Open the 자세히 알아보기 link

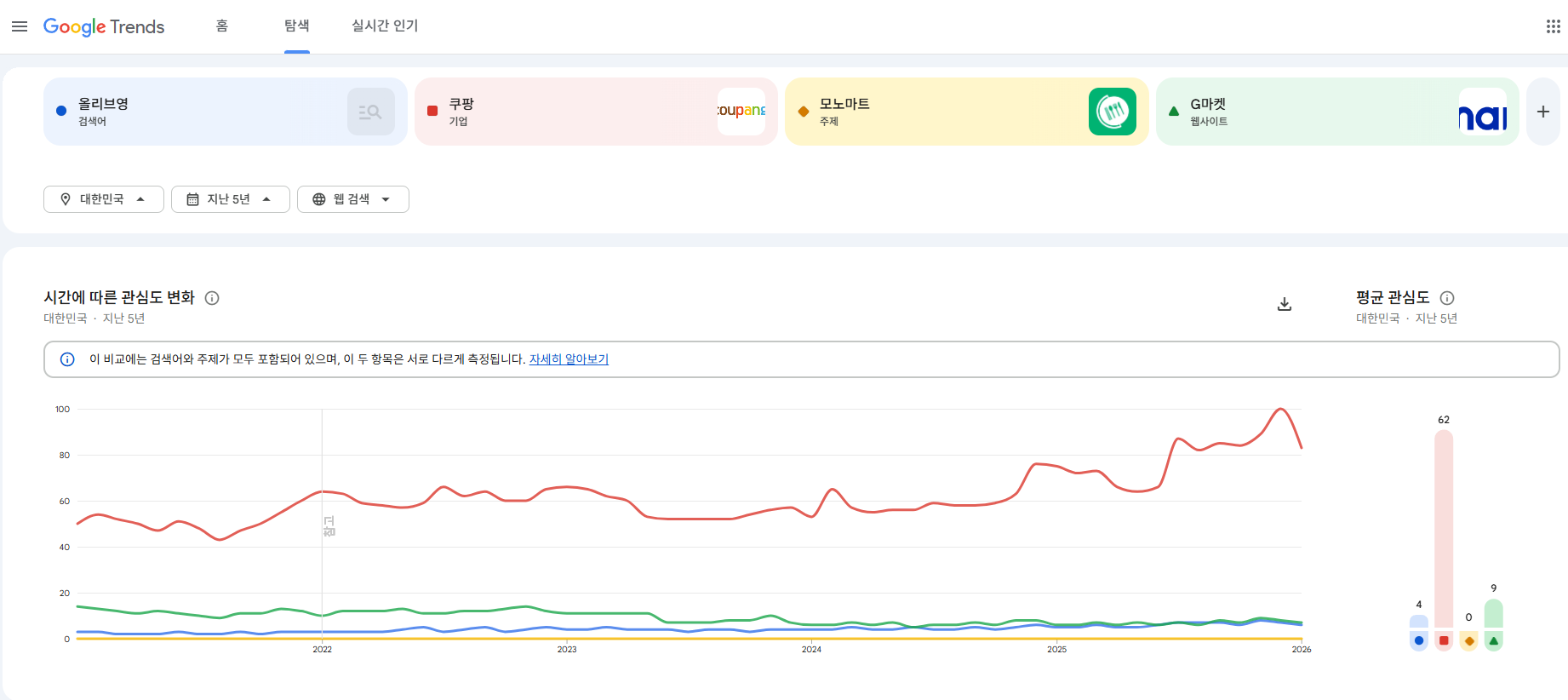[569, 359]
